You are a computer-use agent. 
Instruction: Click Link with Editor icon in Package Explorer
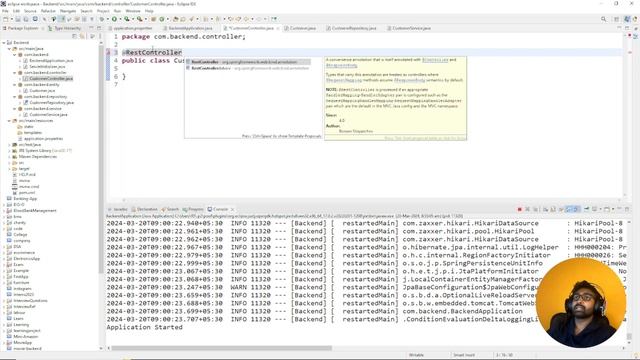pyautogui.click(x=82, y=36)
